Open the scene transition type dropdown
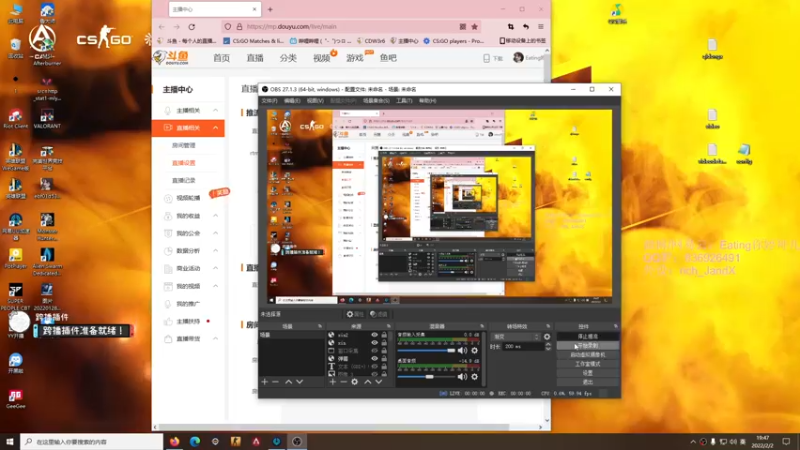The image size is (800, 450). click(x=516, y=337)
